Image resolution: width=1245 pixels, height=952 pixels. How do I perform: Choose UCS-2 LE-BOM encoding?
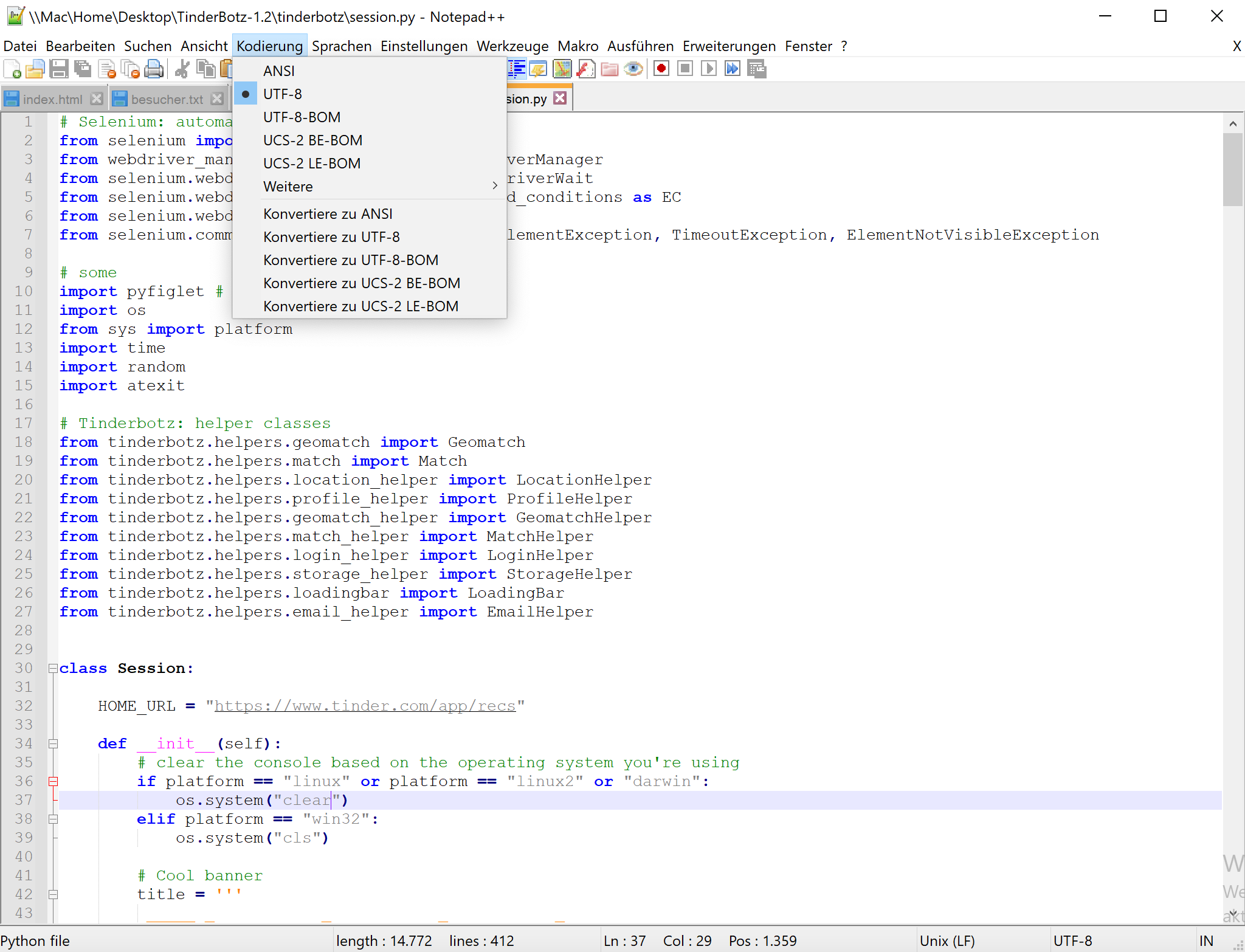(312, 164)
